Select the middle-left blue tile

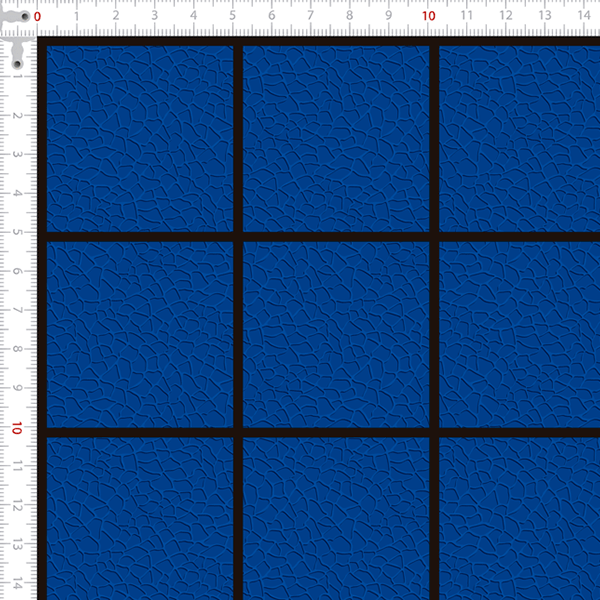point(140,335)
